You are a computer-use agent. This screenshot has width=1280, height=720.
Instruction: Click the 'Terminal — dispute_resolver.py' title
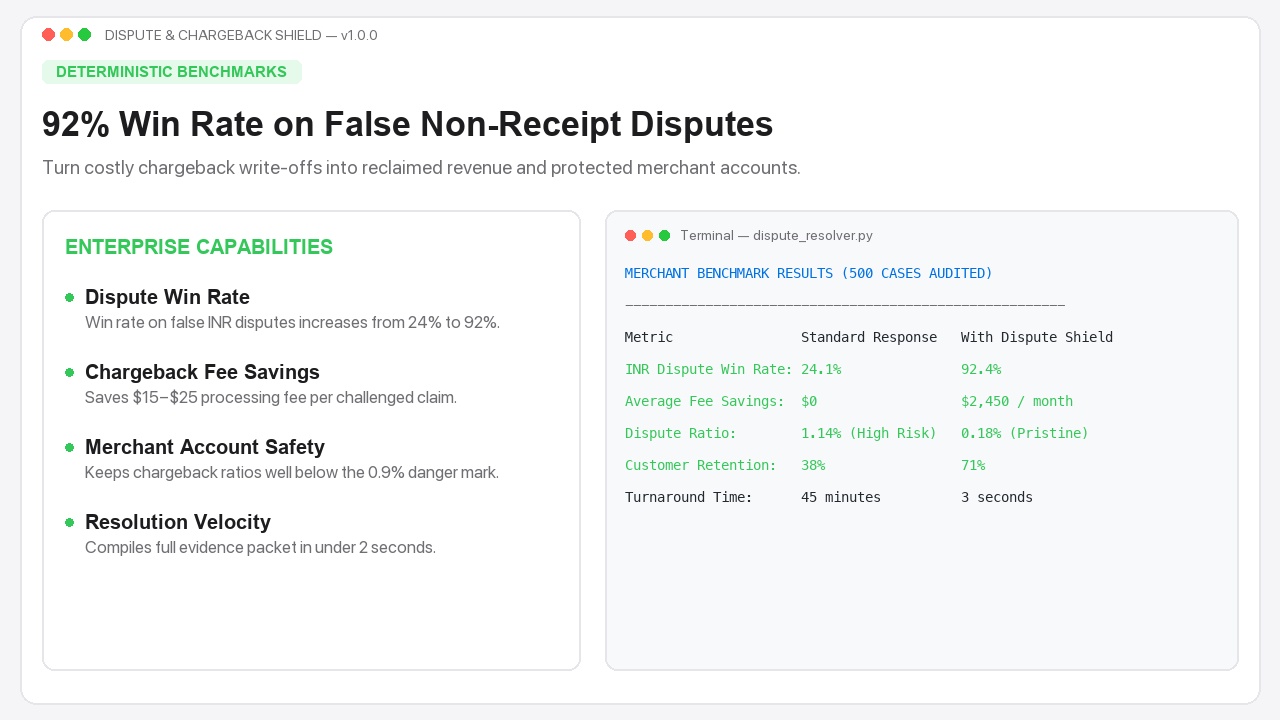[x=776, y=236]
